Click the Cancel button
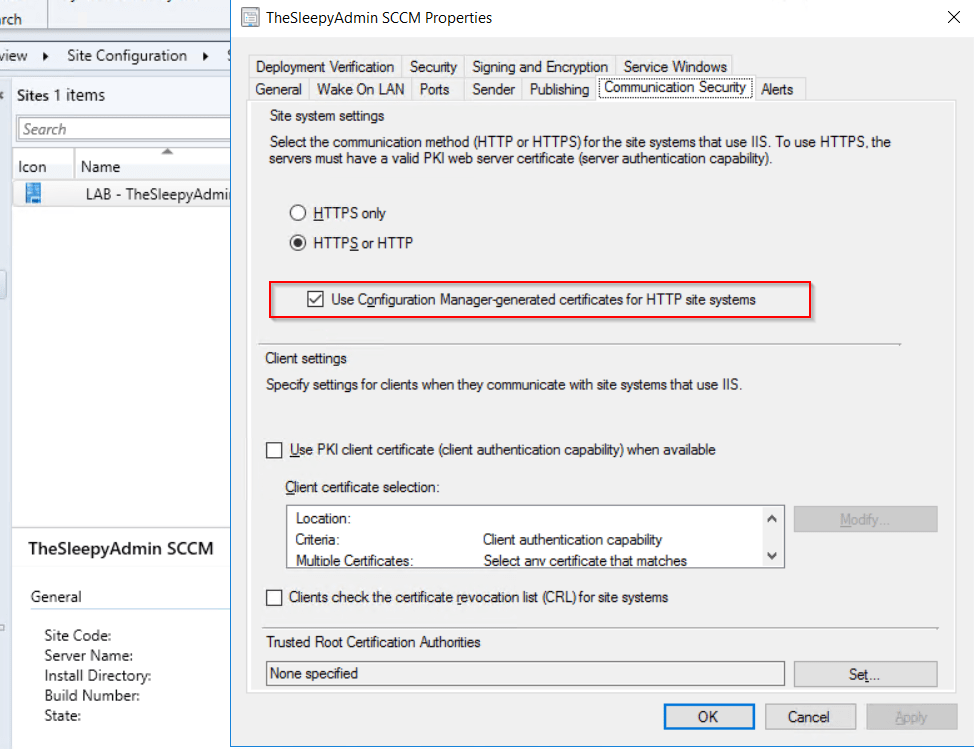The image size is (974, 749). pos(808,717)
